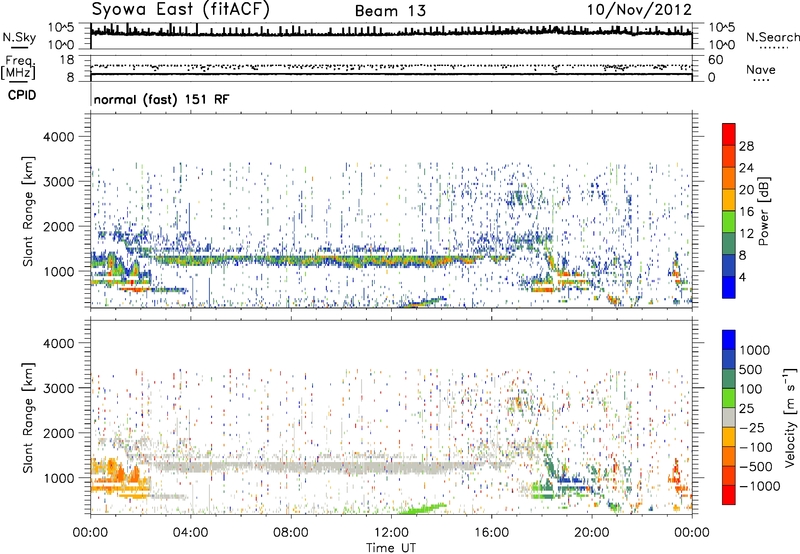Viewport: 800px width, 554px height.
Task: Click the "16" value on the Power scale
Action: point(746,212)
